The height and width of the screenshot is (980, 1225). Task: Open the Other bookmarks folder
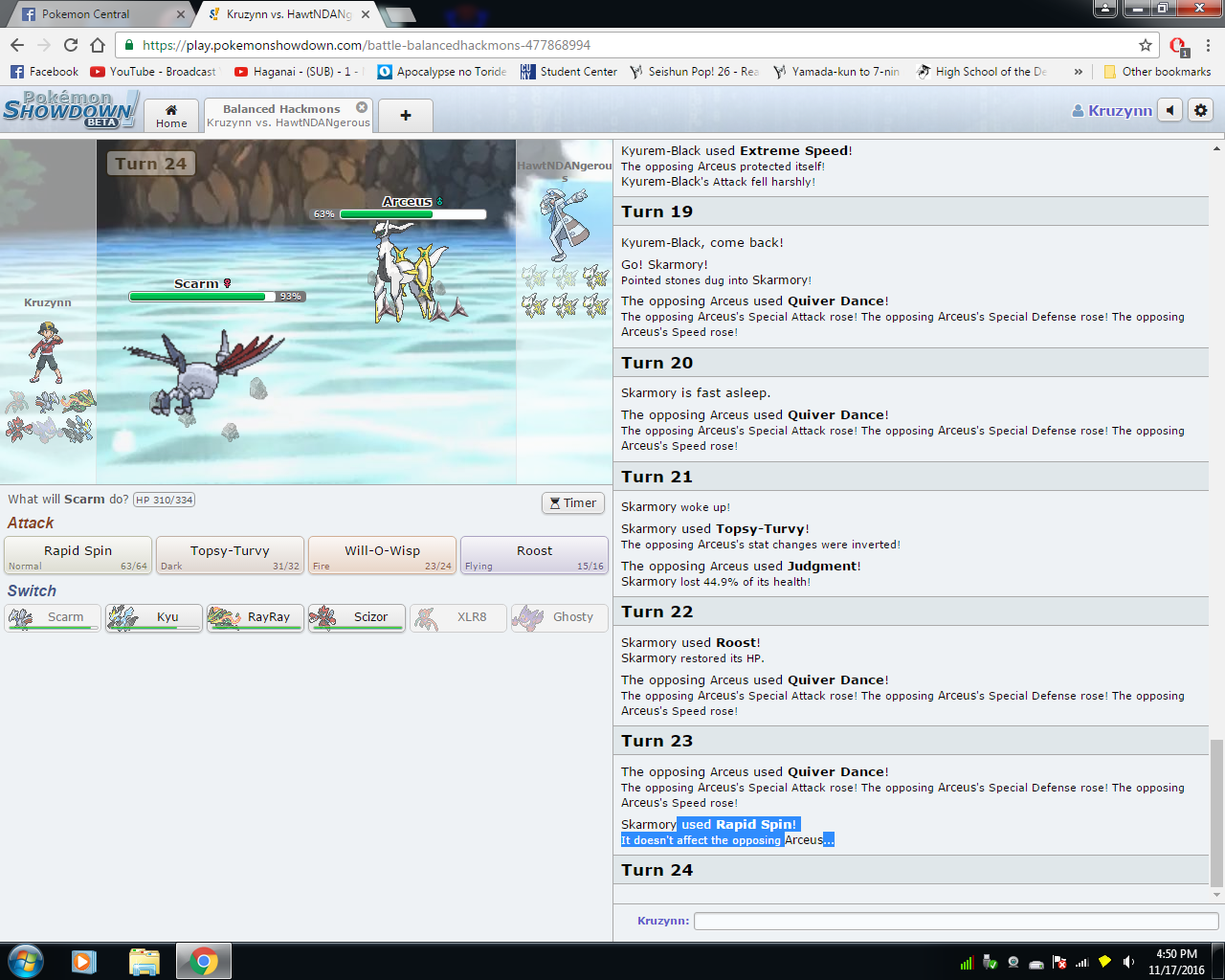pos(1156,72)
